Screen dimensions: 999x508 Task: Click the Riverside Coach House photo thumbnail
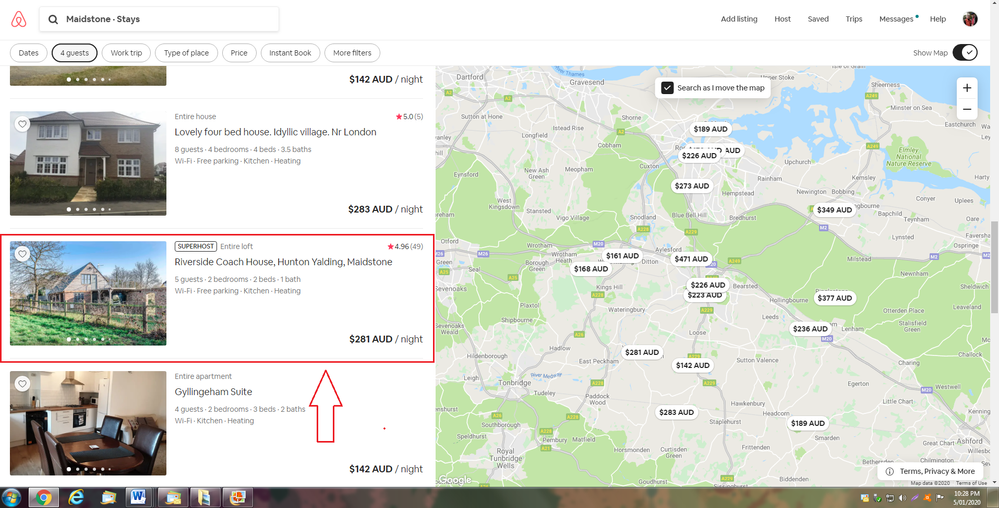88,293
